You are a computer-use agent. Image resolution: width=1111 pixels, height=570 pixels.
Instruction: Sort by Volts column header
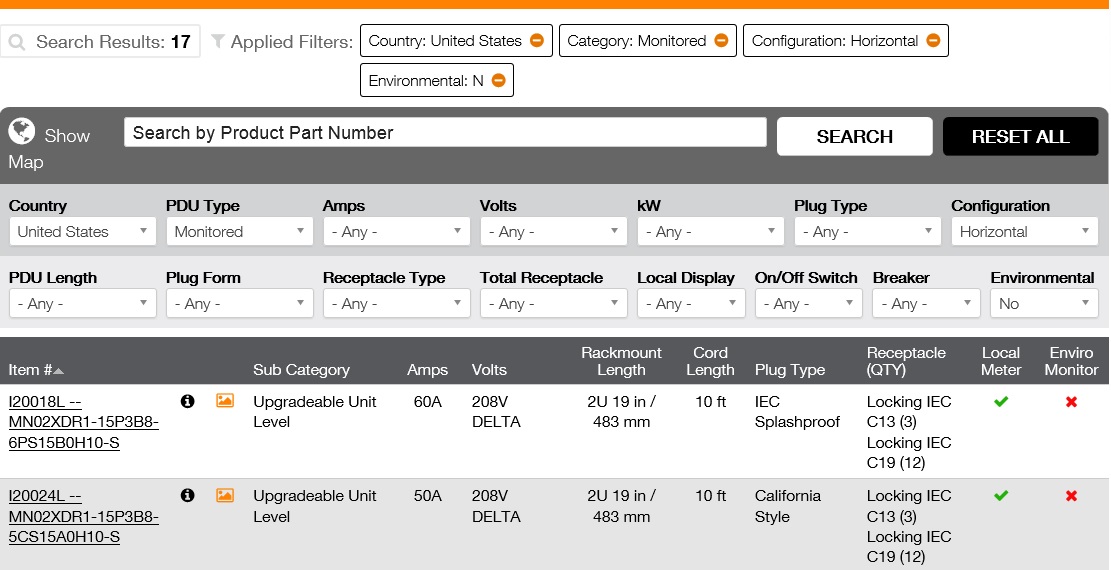489,370
